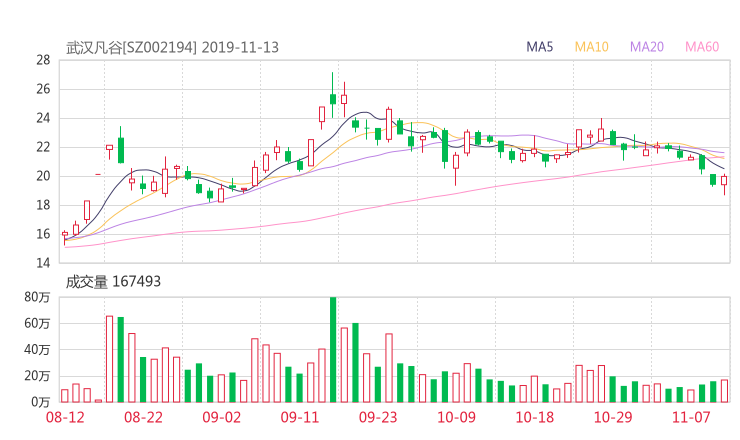Click the MA5 legend label
Viewport: 740px width, 440px height.
pyautogui.click(x=539, y=47)
